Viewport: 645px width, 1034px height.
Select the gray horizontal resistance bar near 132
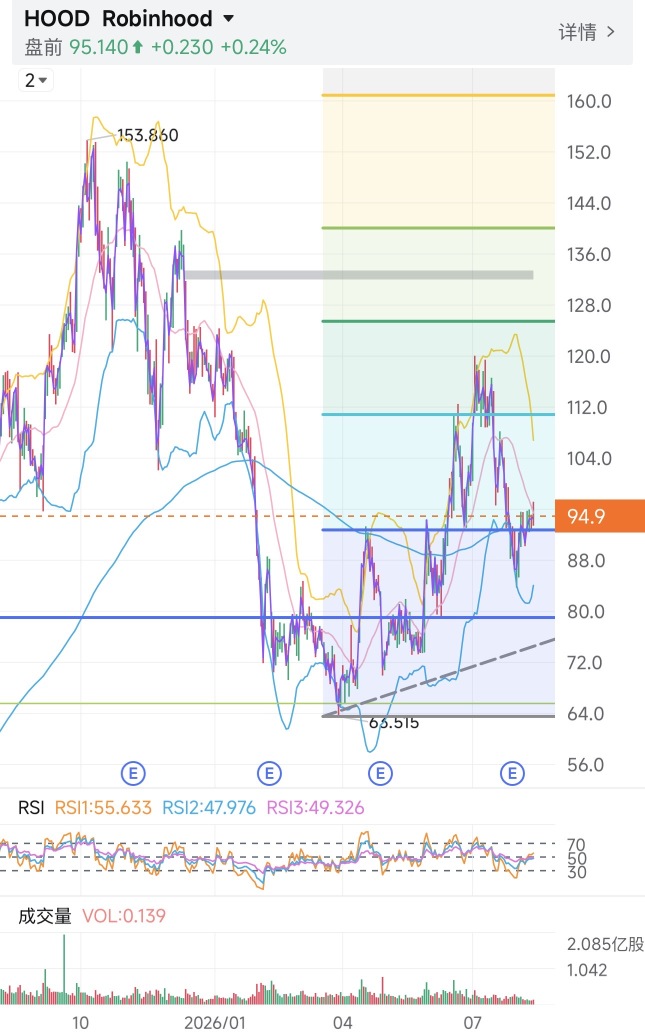point(359,275)
